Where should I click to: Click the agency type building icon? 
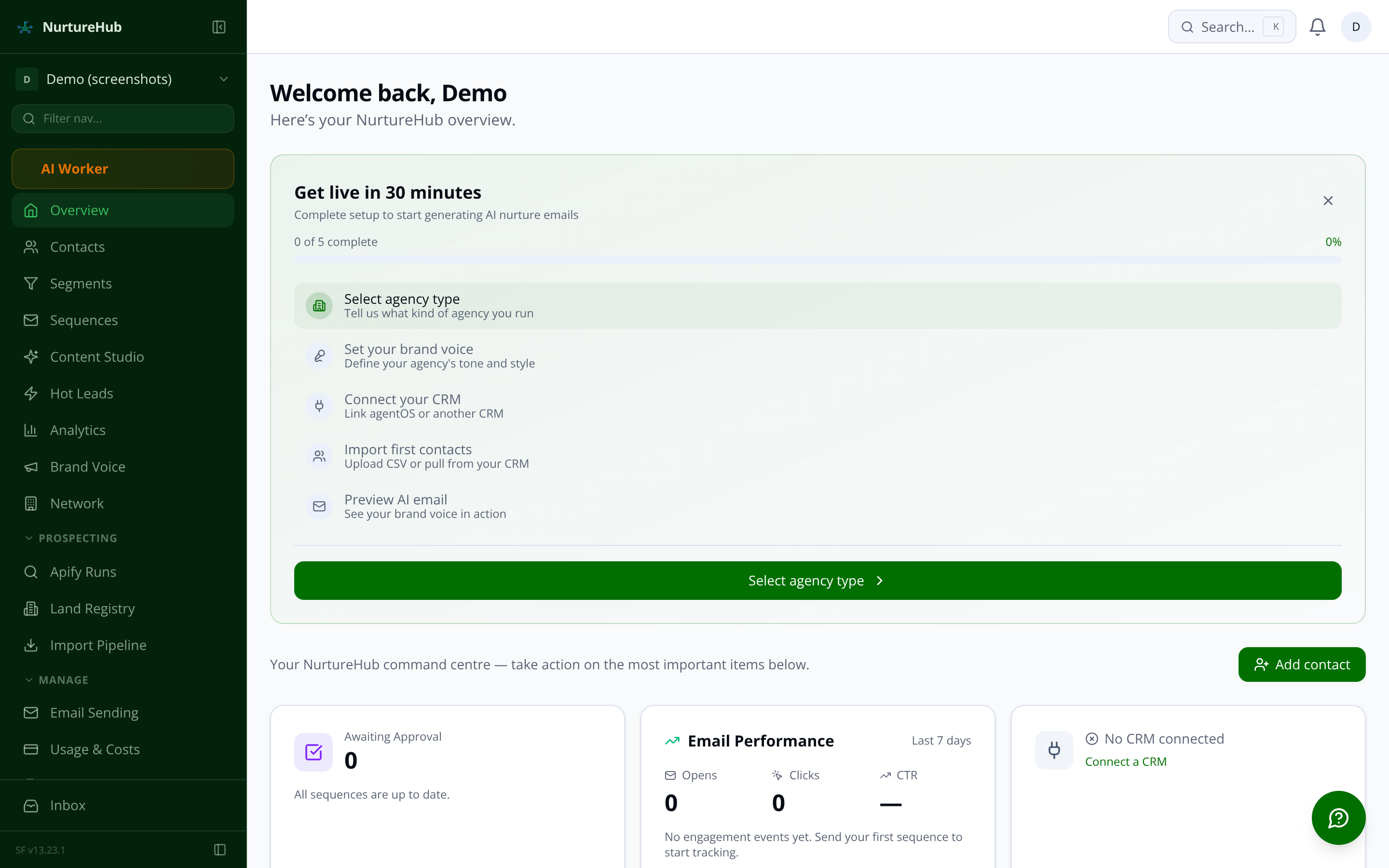coord(319,306)
